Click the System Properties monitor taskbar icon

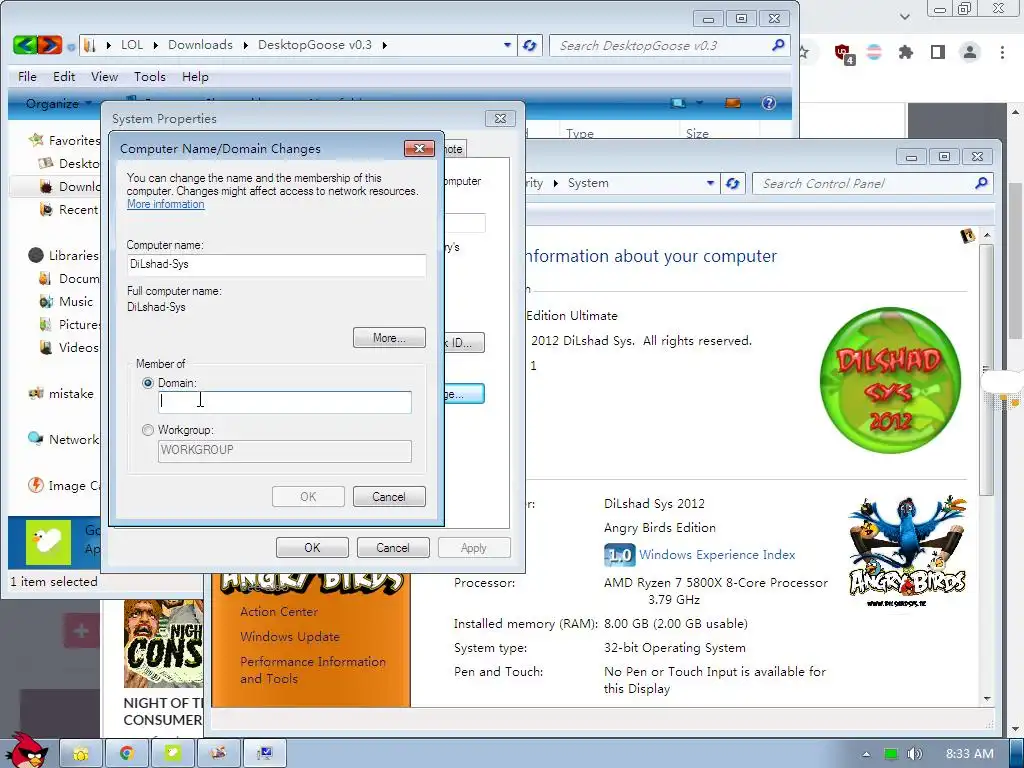(x=264, y=754)
